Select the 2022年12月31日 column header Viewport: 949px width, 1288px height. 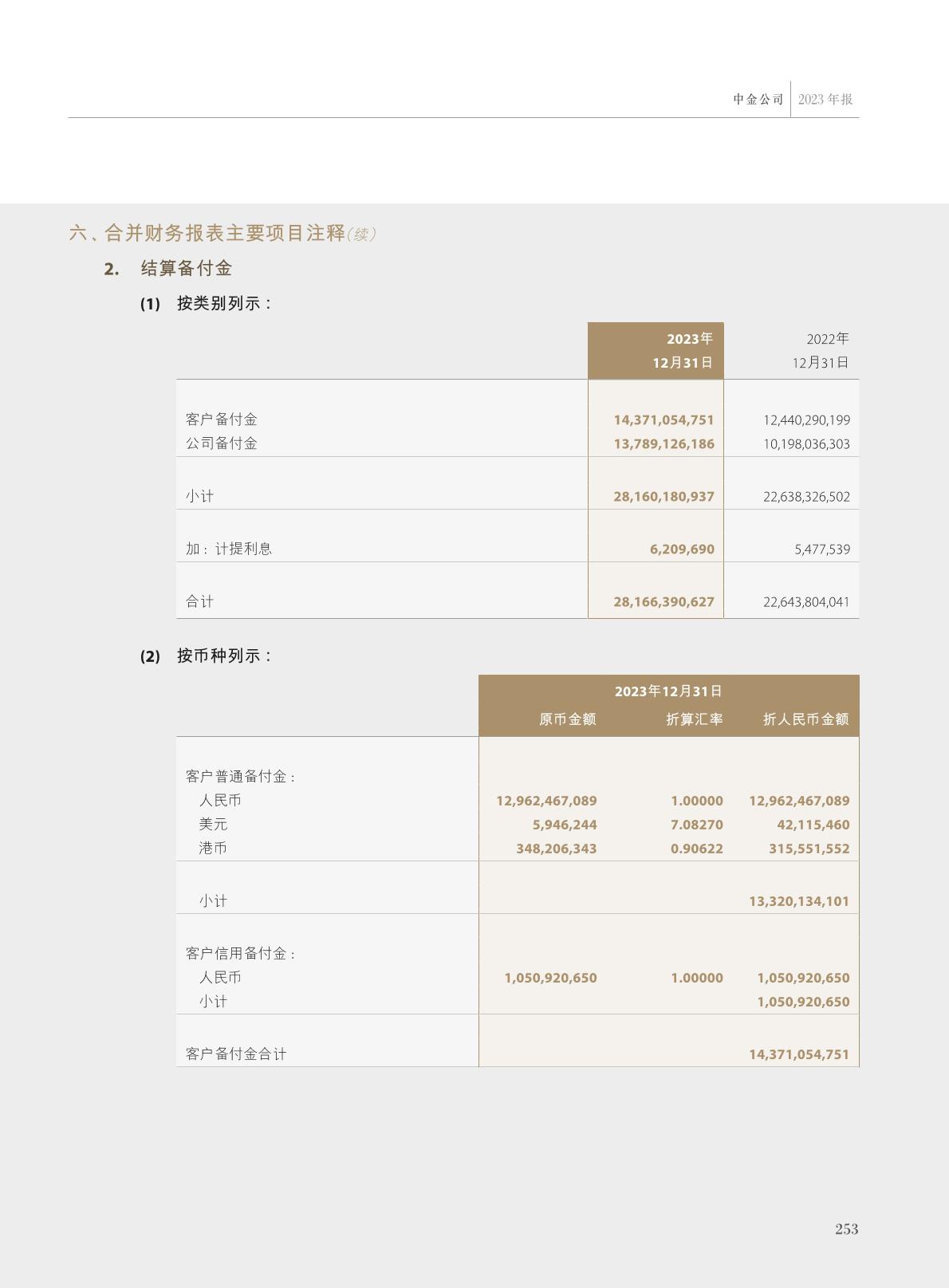[820, 351]
